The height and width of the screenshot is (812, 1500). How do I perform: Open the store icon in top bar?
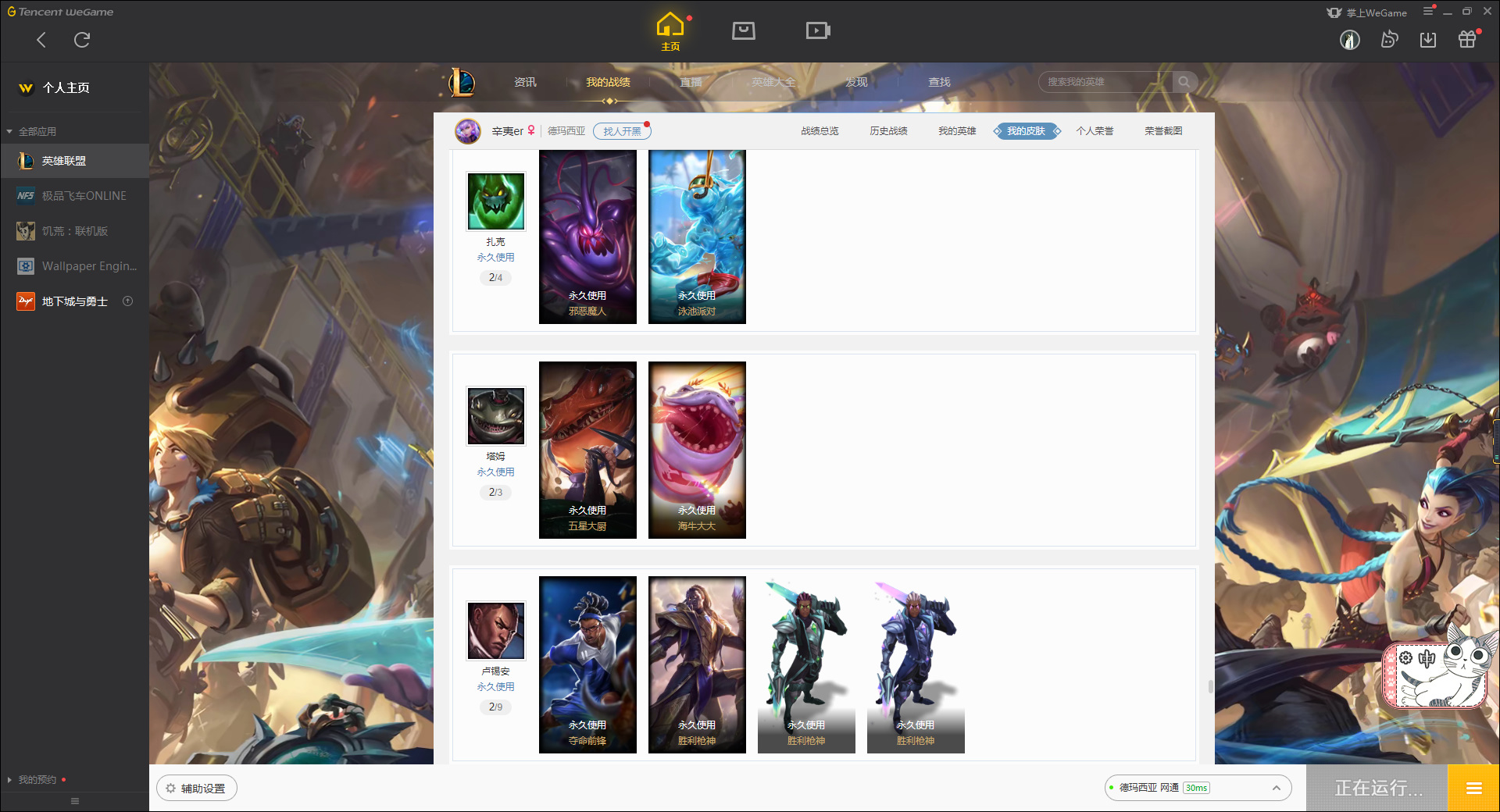(744, 30)
